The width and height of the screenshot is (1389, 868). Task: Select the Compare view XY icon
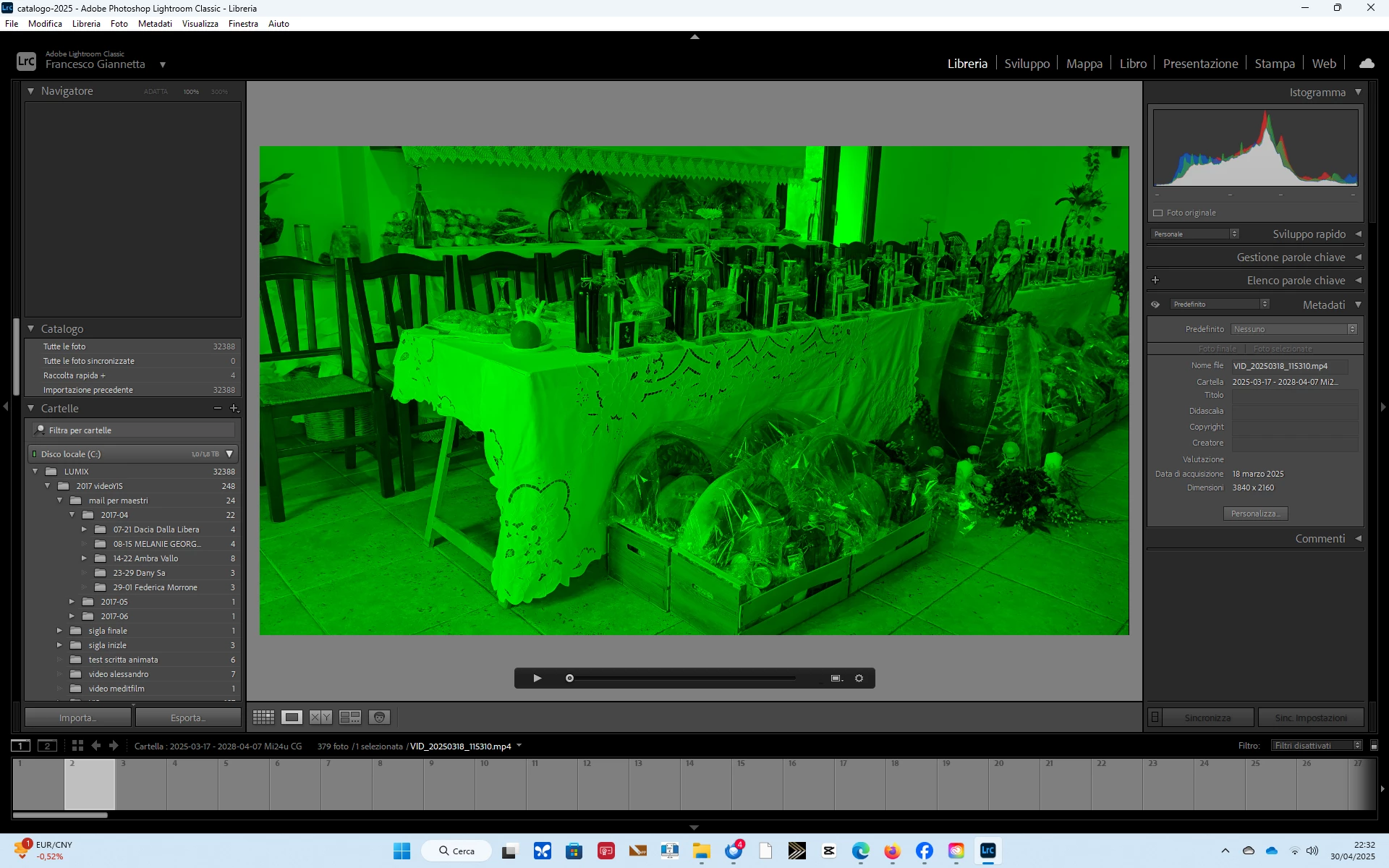click(x=320, y=717)
